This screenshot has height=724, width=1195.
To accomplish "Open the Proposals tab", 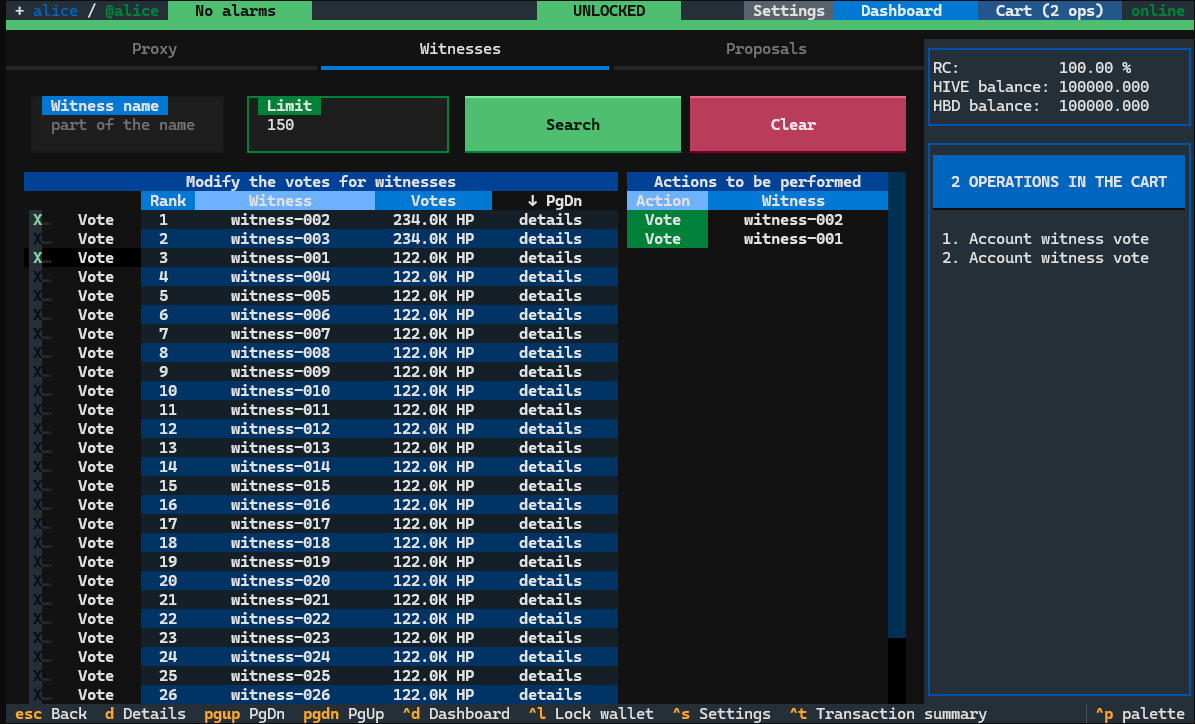I will tap(766, 49).
